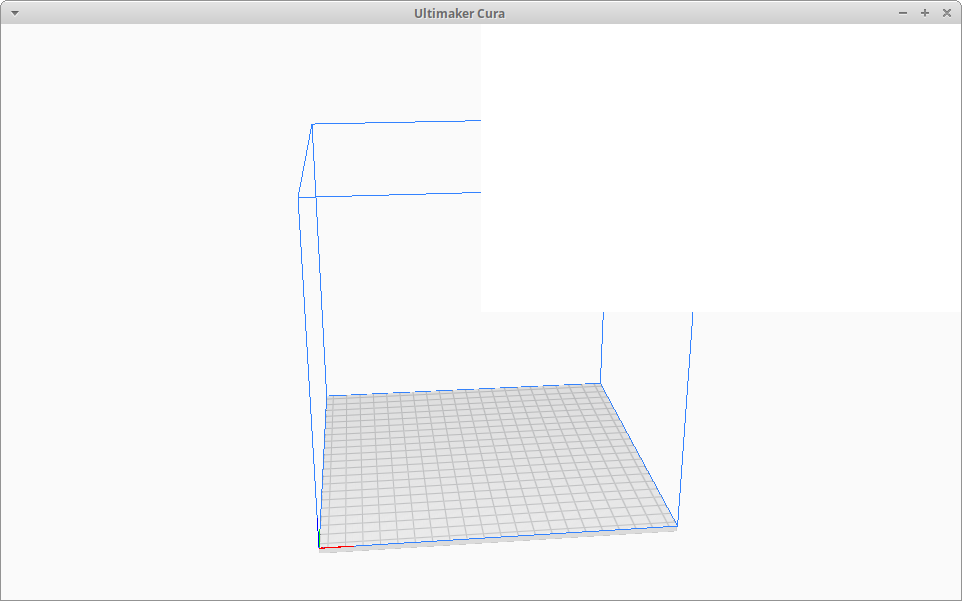Open the window menu arrow in title bar
Screen dimensions: 962x601
15,13
